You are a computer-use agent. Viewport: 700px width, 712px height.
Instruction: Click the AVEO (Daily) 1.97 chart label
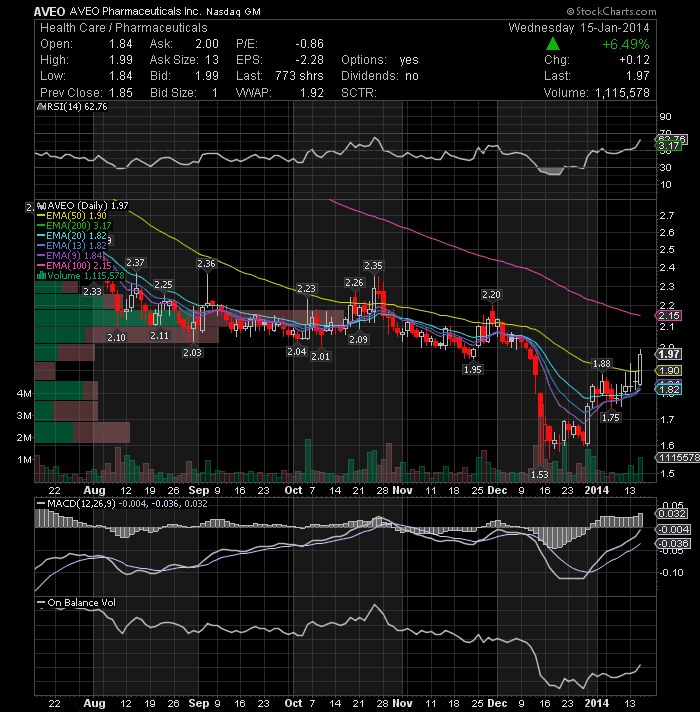[x=83, y=206]
